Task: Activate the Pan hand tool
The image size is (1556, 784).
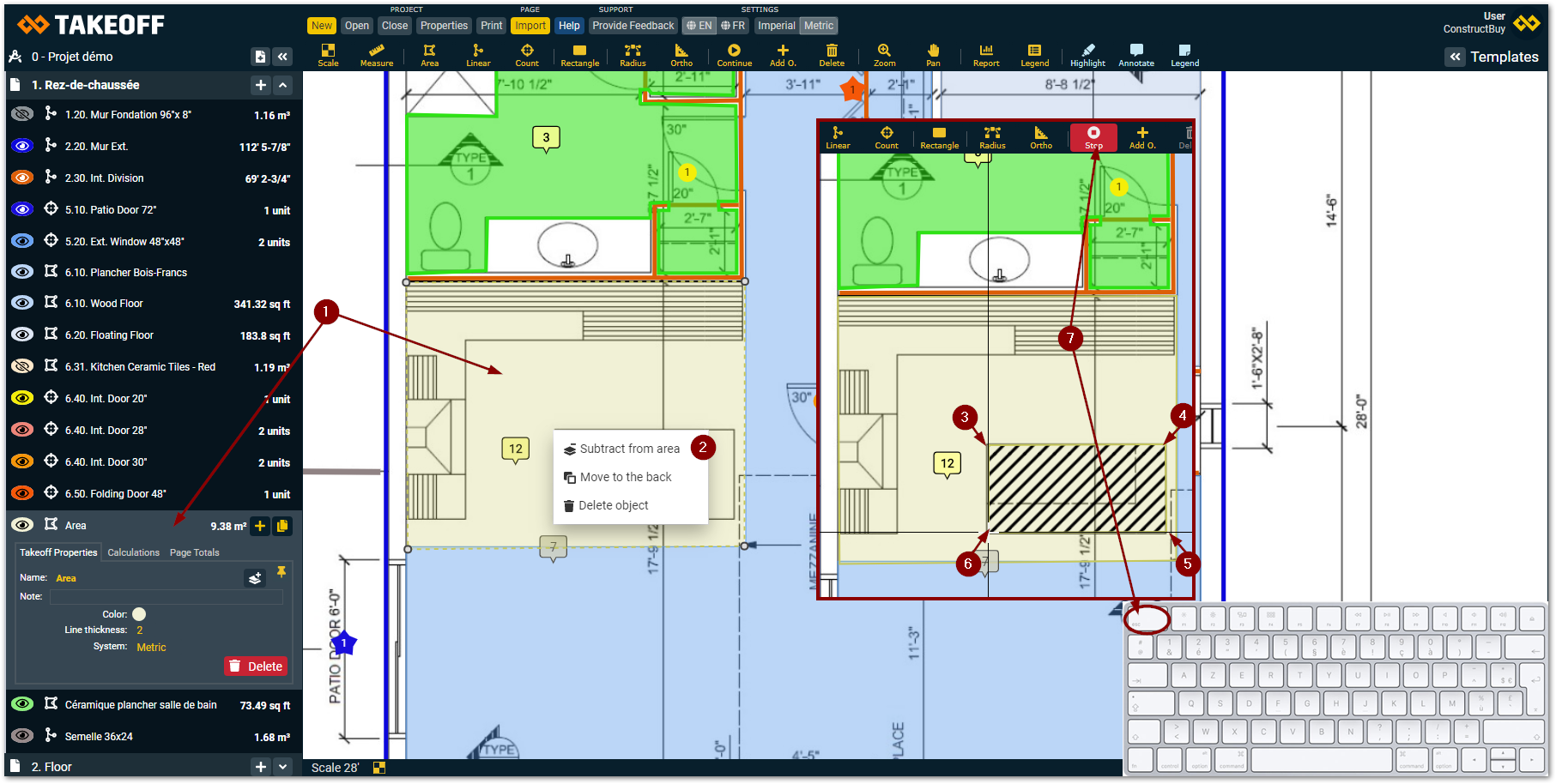Action: [x=933, y=55]
